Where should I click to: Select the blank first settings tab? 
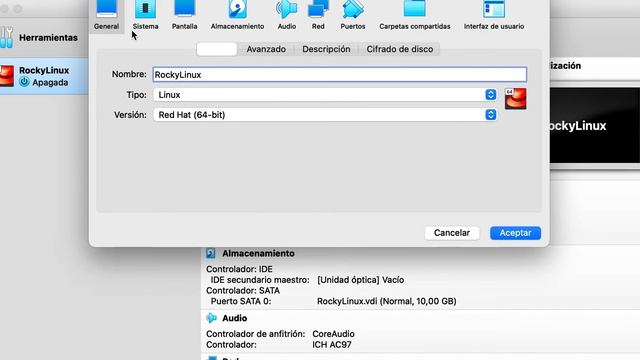tap(217, 49)
